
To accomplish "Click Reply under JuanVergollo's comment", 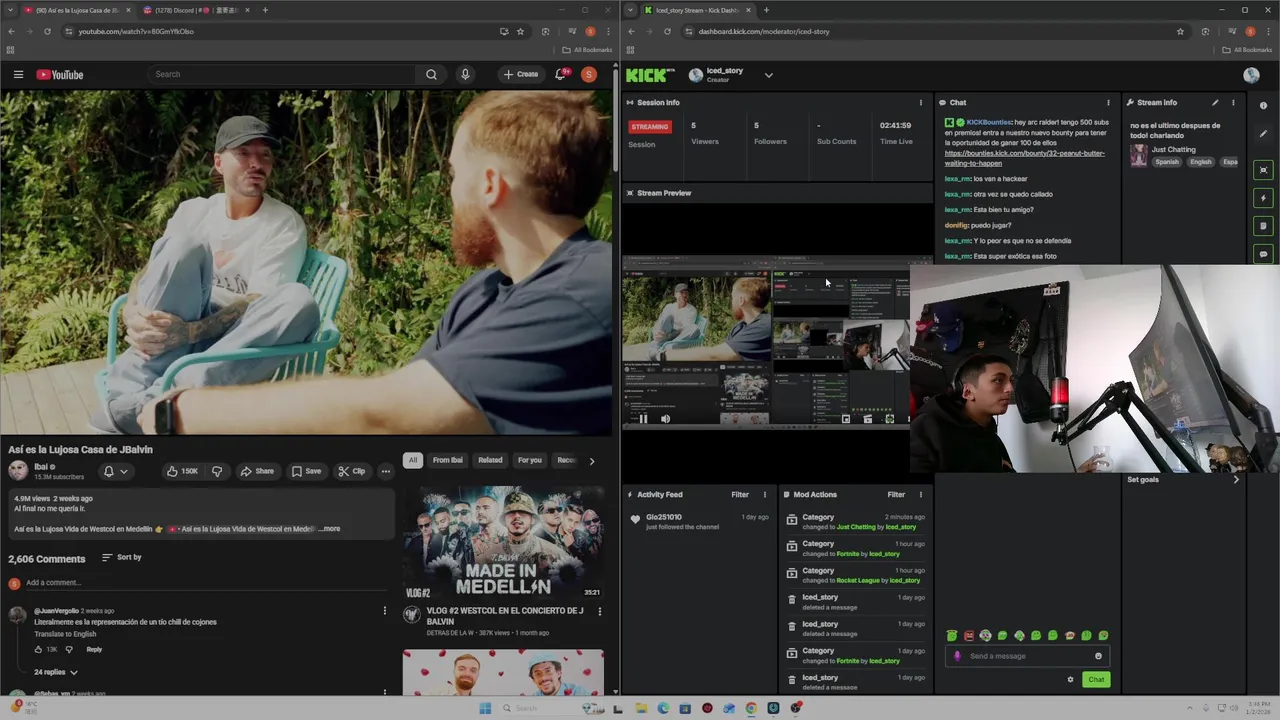I will coord(94,649).
